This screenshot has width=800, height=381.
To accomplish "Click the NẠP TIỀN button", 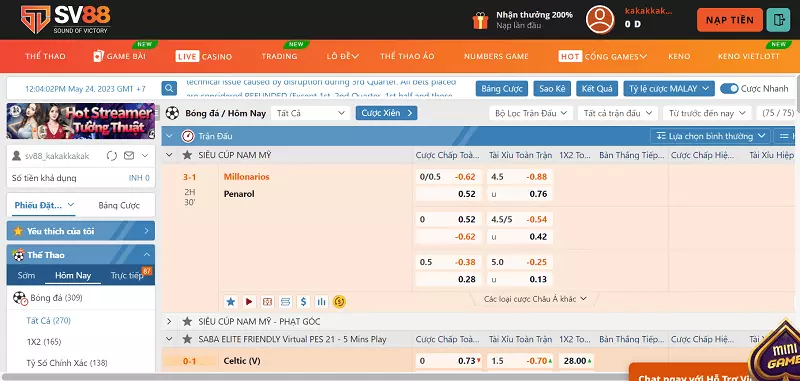I will (x=730, y=20).
